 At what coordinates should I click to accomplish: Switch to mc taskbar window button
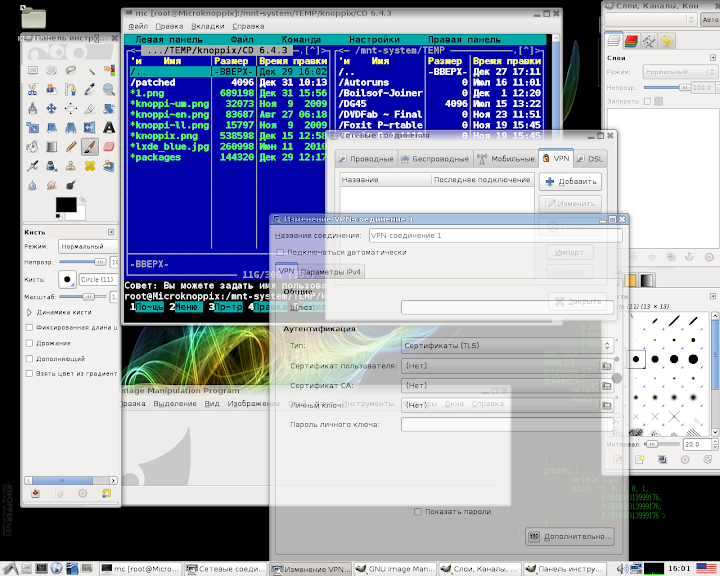141,569
